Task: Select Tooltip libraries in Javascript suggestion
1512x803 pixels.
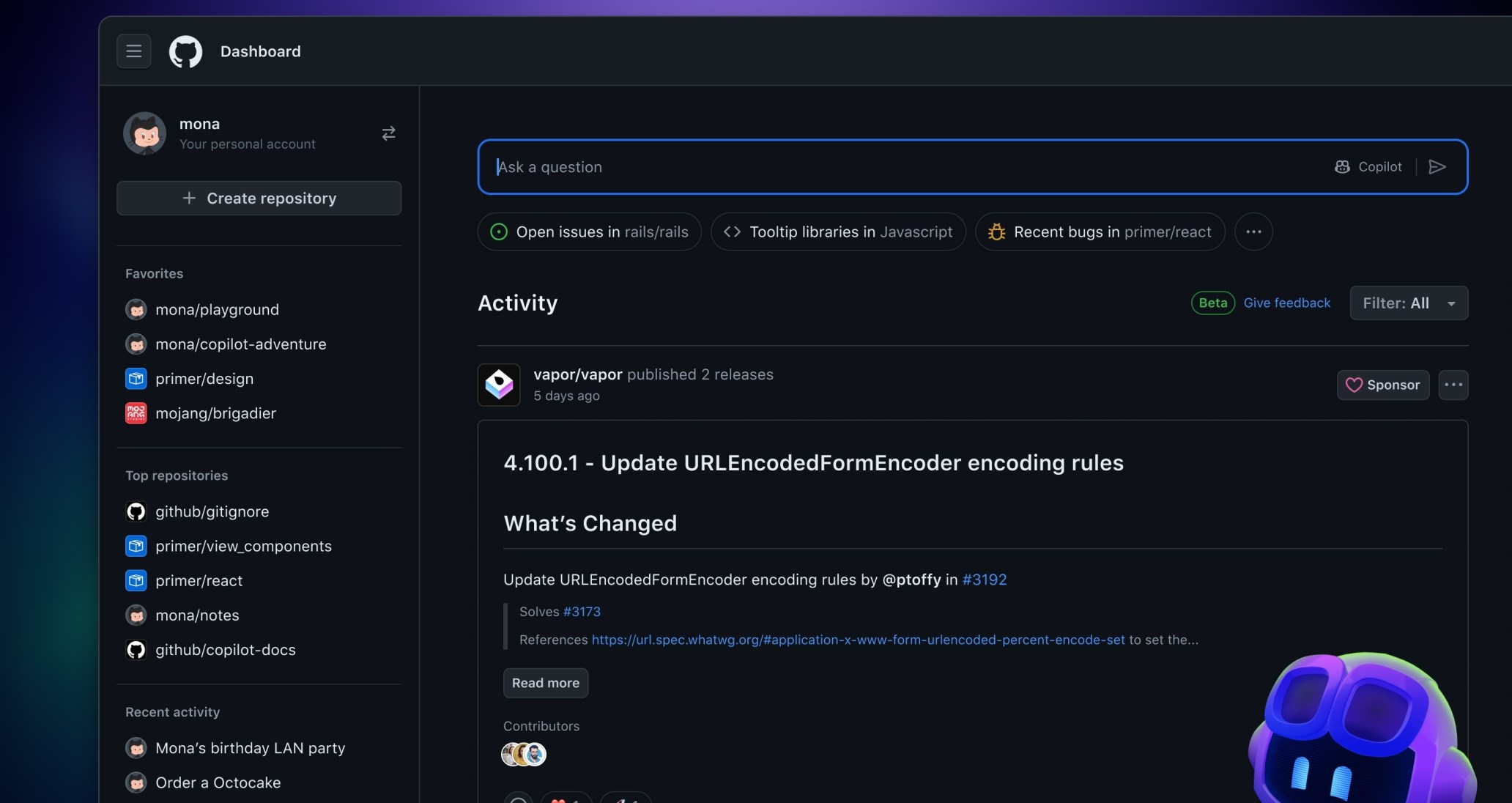Action: (x=838, y=232)
